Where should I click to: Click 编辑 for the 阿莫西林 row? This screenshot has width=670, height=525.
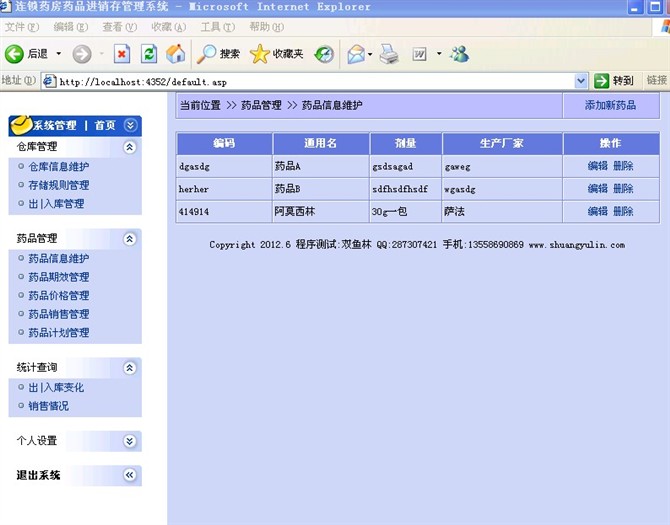[597, 211]
